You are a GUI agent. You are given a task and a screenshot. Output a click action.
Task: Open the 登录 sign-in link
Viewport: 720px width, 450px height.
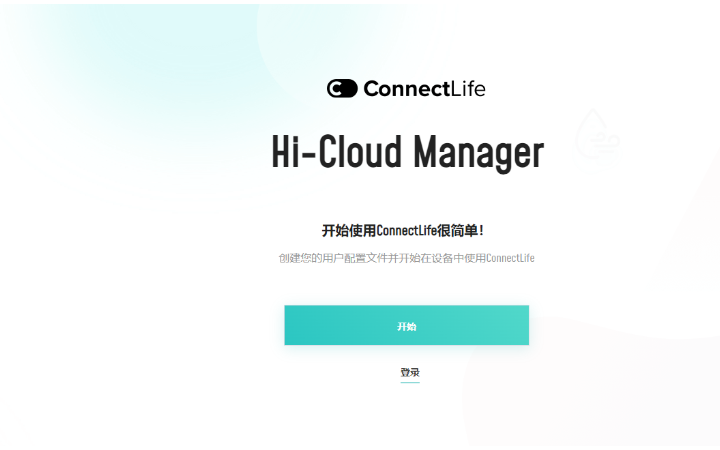(410, 372)
